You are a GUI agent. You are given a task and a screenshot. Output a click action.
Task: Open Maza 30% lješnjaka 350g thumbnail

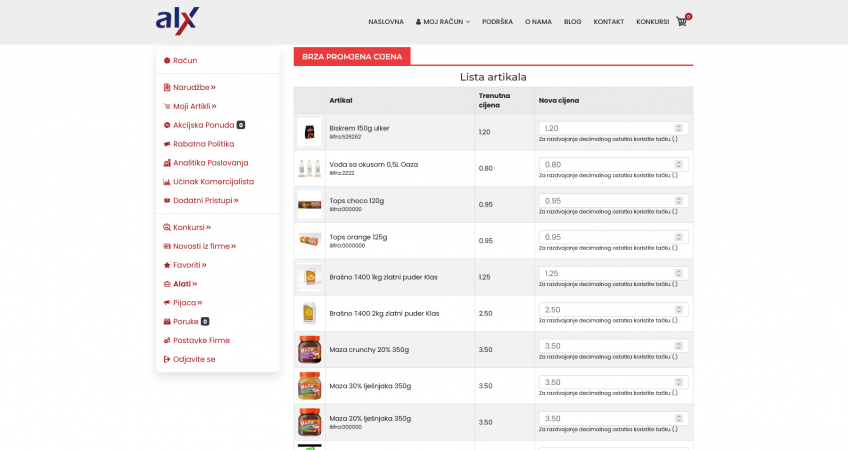[x=309, y=386]
